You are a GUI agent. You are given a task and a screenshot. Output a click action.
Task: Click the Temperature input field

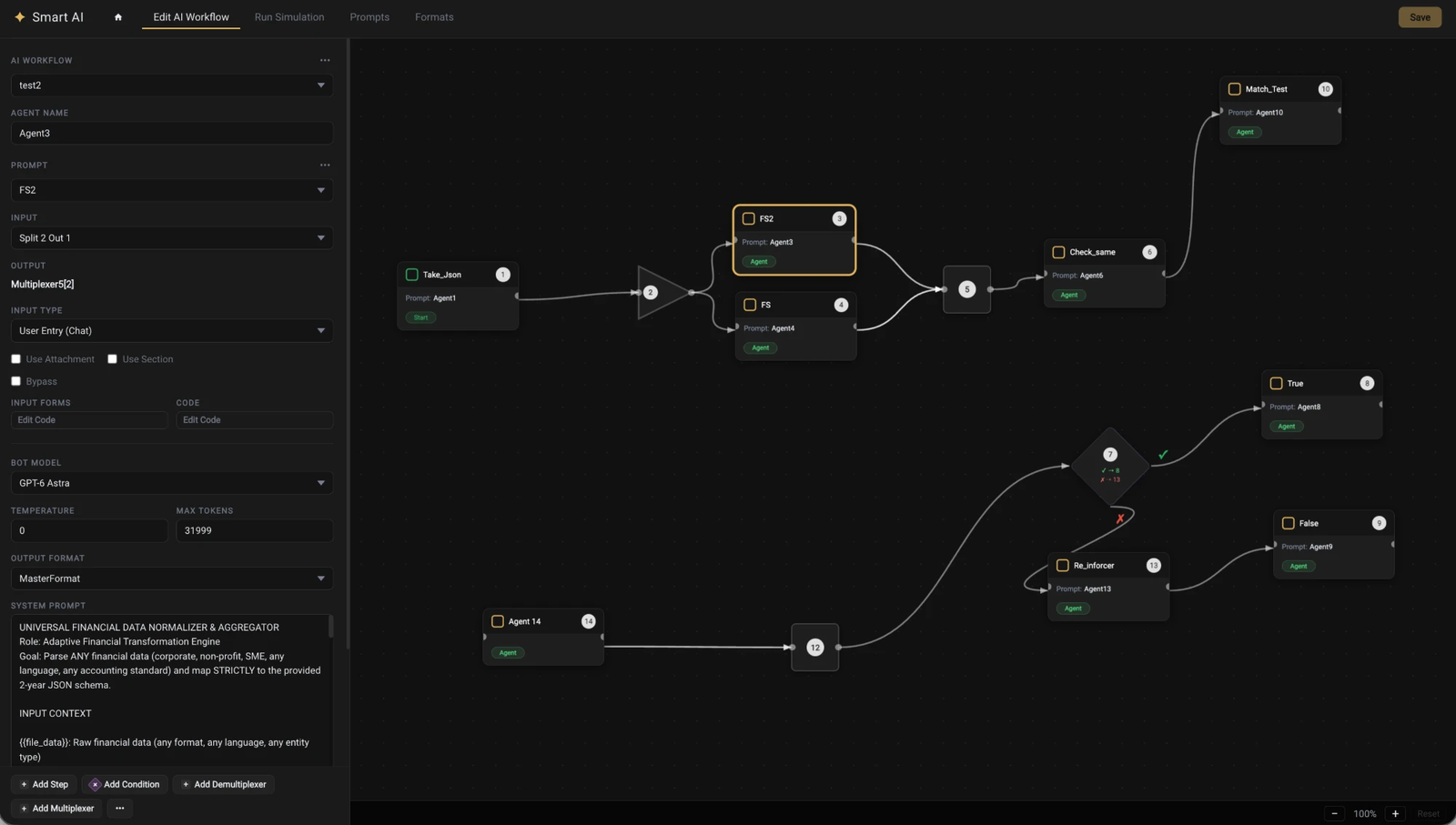click(x=89, y=530)
